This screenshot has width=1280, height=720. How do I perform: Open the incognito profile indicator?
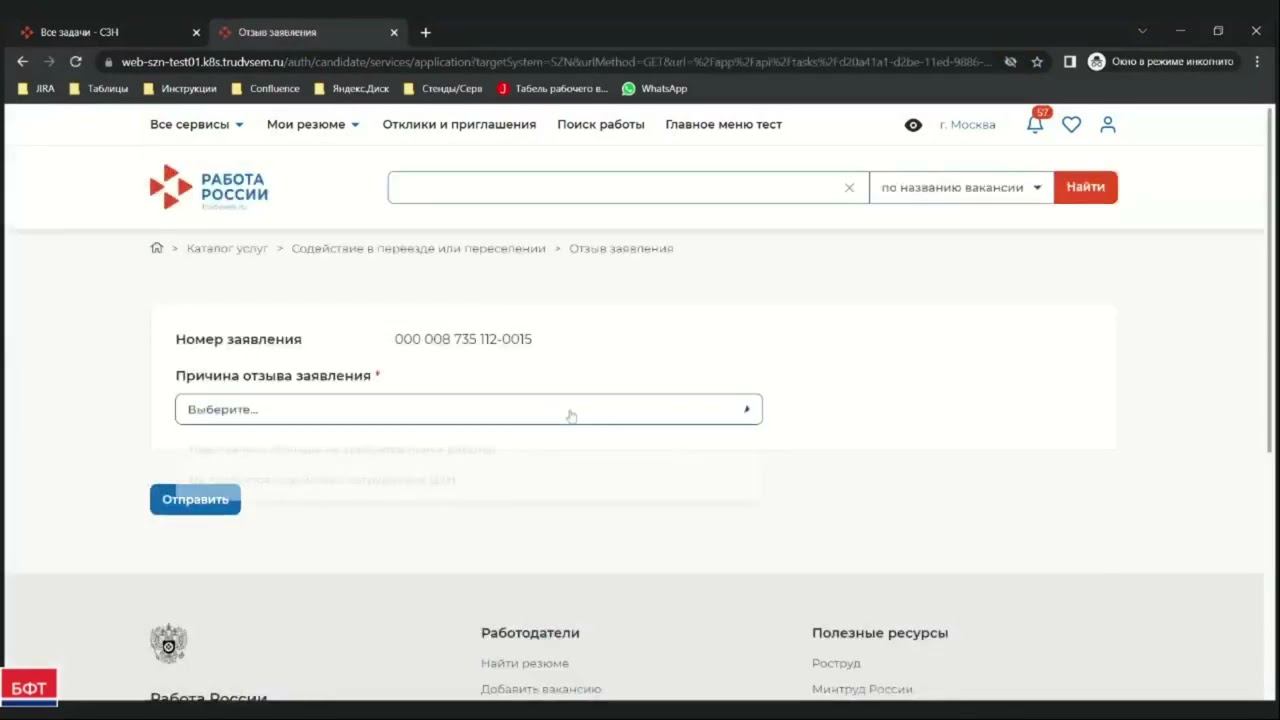tap(1161, 62)
